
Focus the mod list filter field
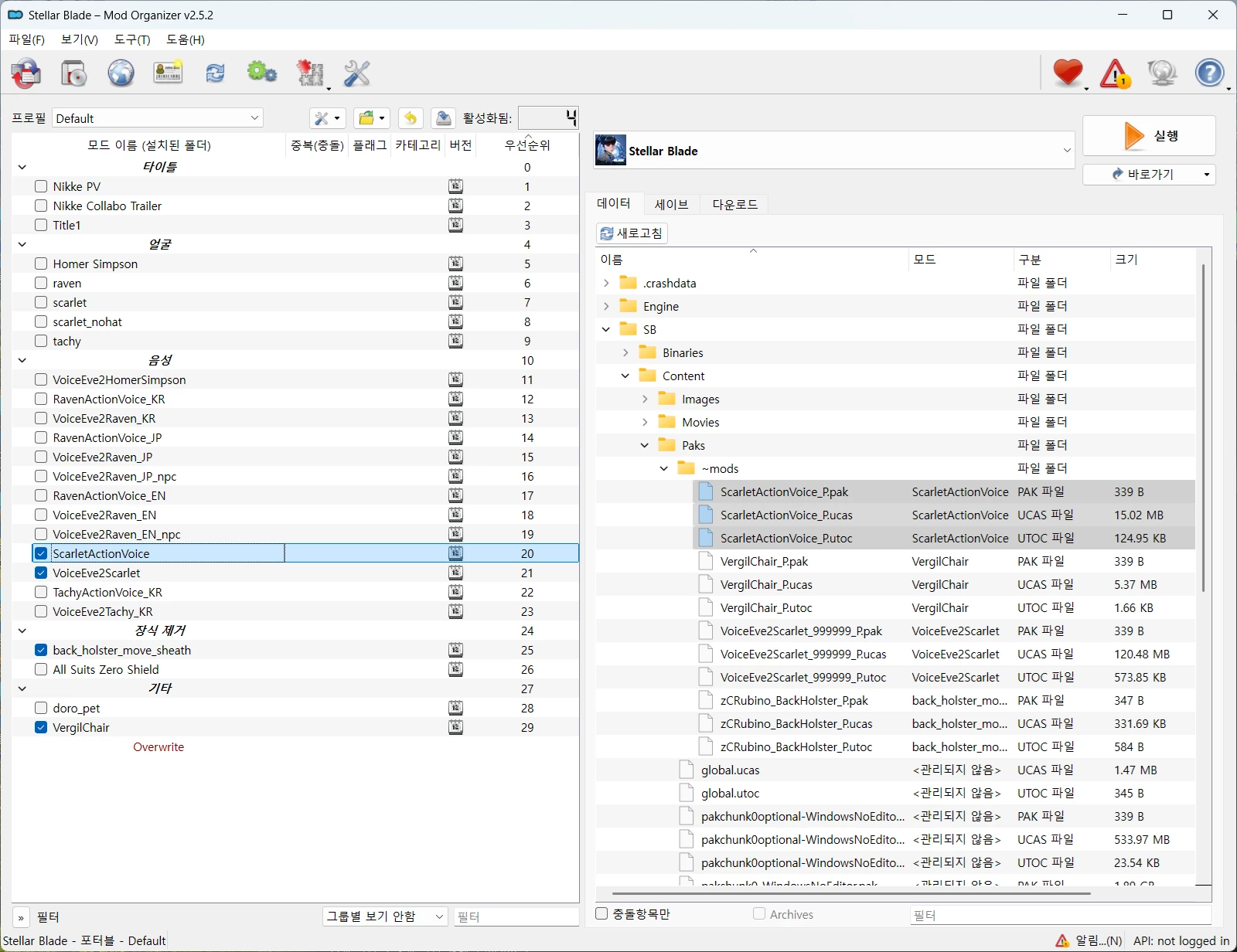pos(516,916)
